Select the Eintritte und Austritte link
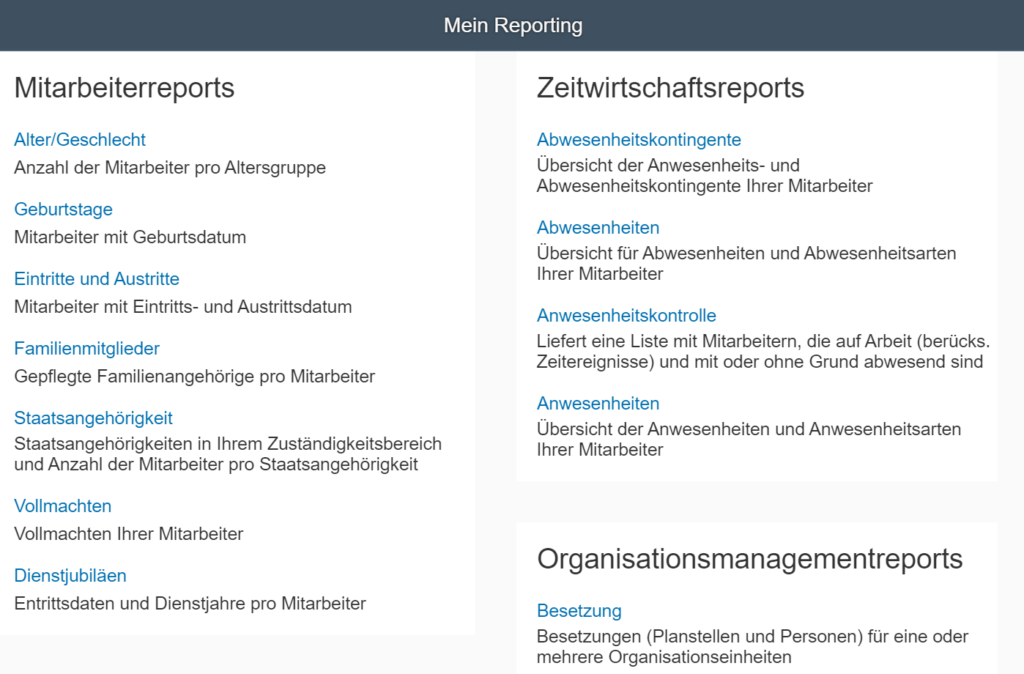Screen dimensions: 1024x674 tap(97, 279)
